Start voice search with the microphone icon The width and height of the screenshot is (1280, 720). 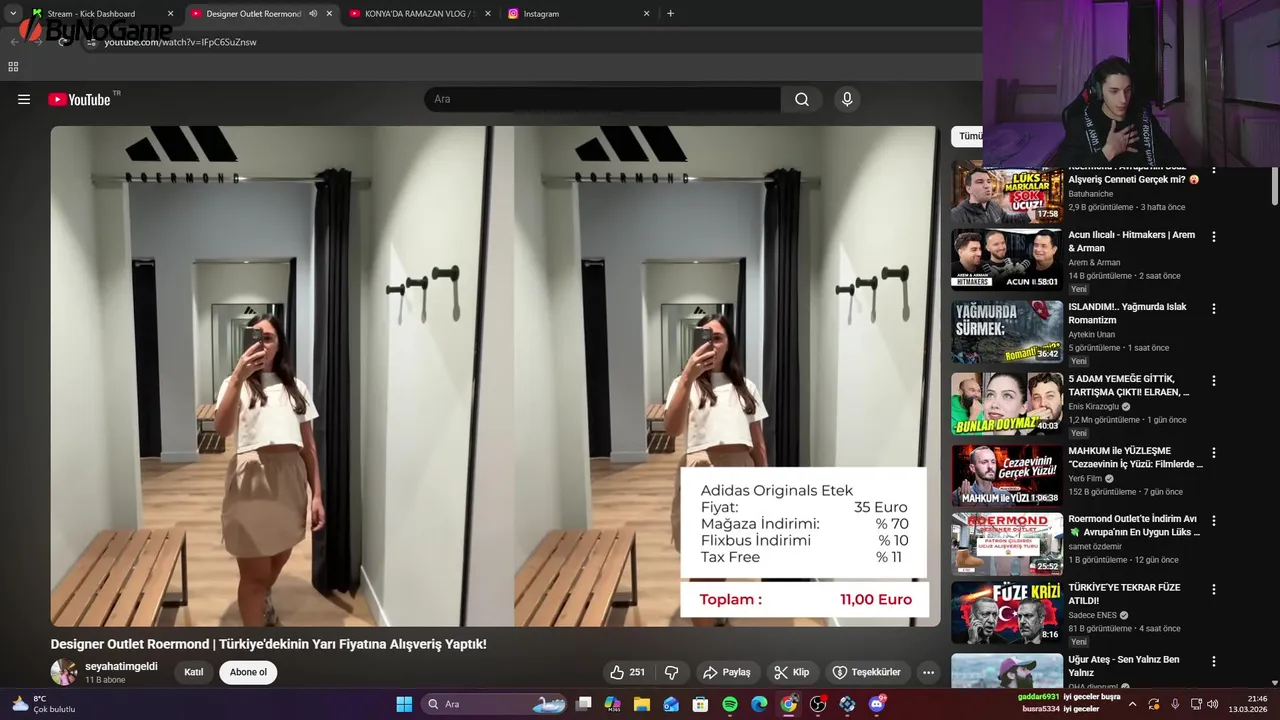pos(847,99)
